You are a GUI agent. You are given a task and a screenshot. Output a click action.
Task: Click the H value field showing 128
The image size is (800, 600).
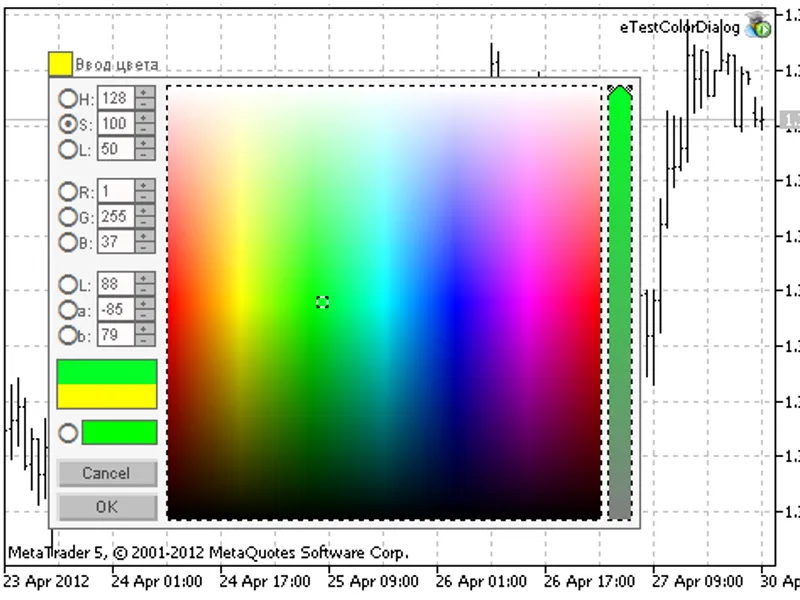tap(116, 98)
